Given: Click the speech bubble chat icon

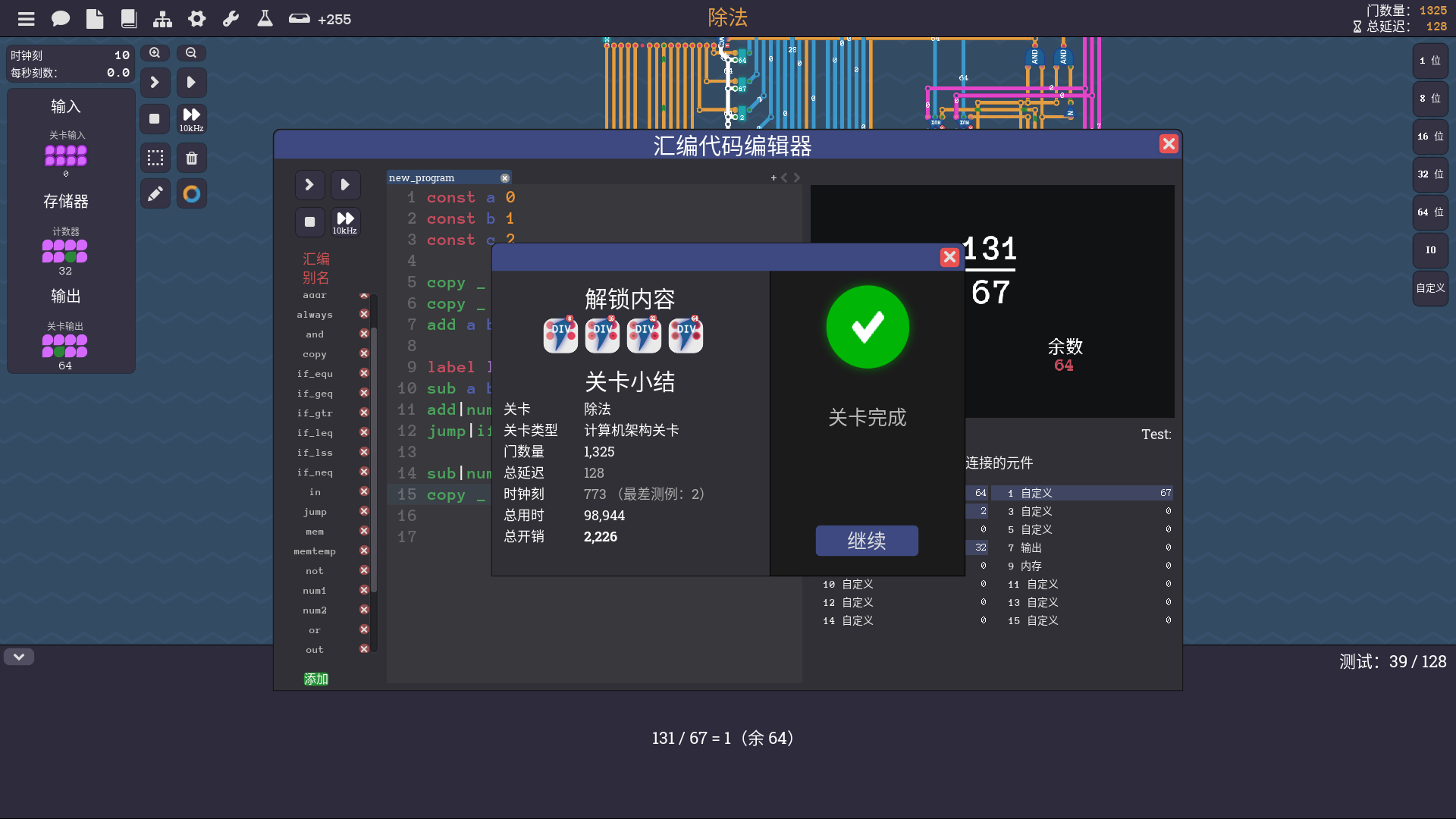Looking at the screenshot, I should point(61,19).
